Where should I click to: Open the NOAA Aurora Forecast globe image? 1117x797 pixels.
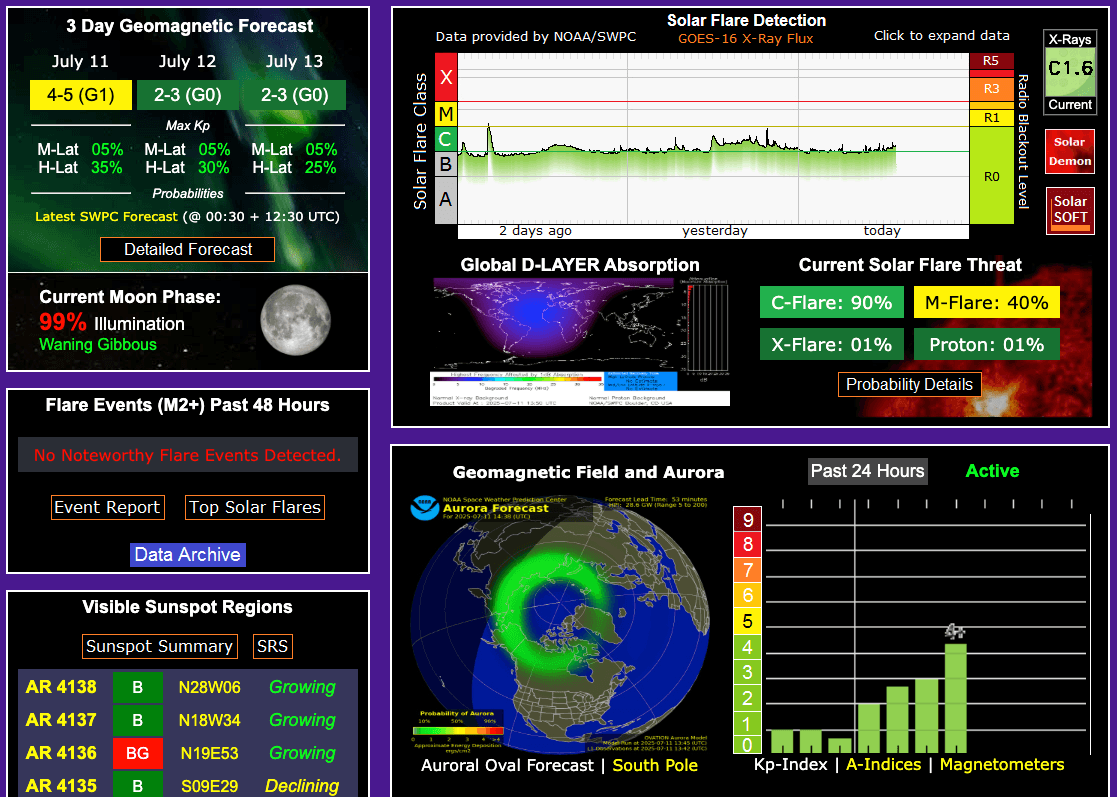click(x=560, y=623)
